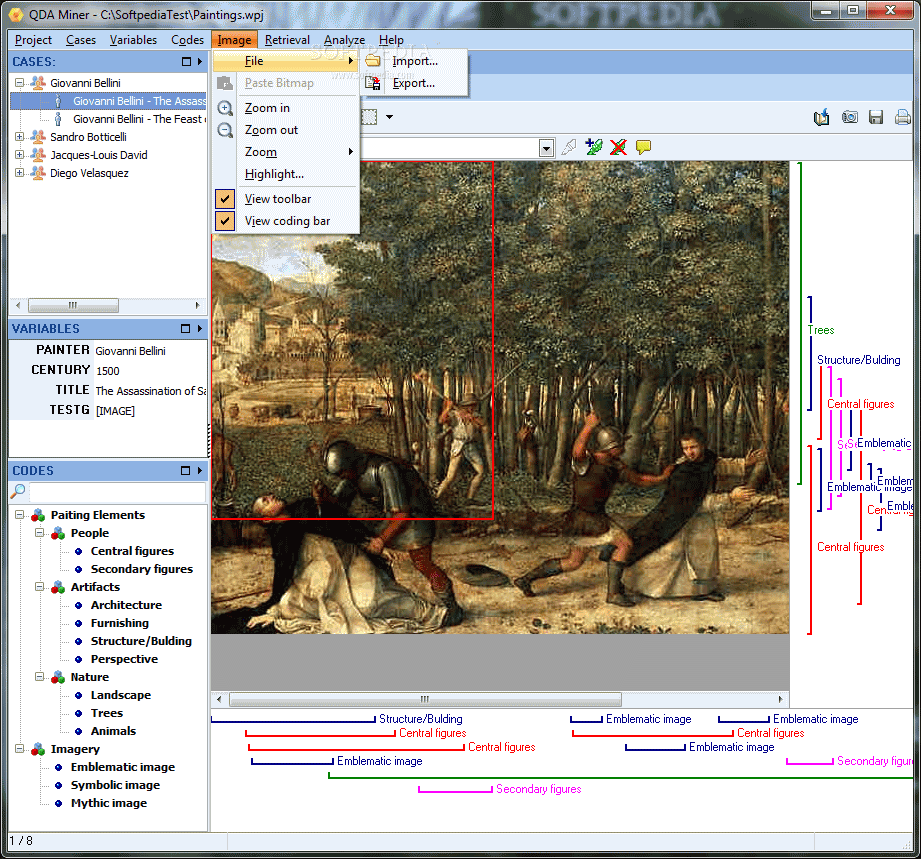The width and height of the screenshot is (921, 859).
Task: Open the Zoom submenu
Action: [285, 152]
